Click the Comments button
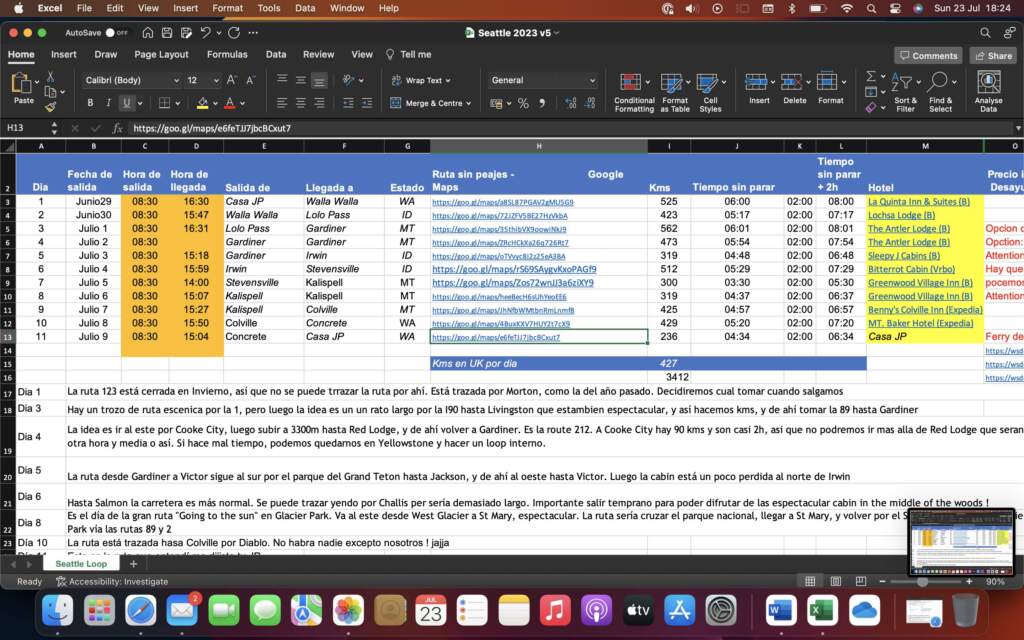This screenshot has height=640, width=1024. click(928, 56)
